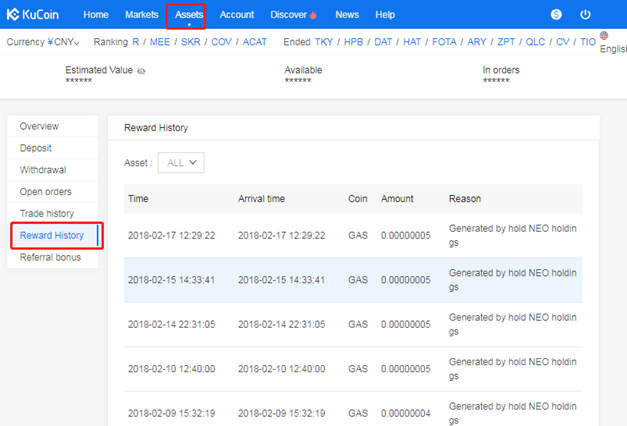627x426 pixels.
Task: Open the Markets menu
Action: pos(142,15)
